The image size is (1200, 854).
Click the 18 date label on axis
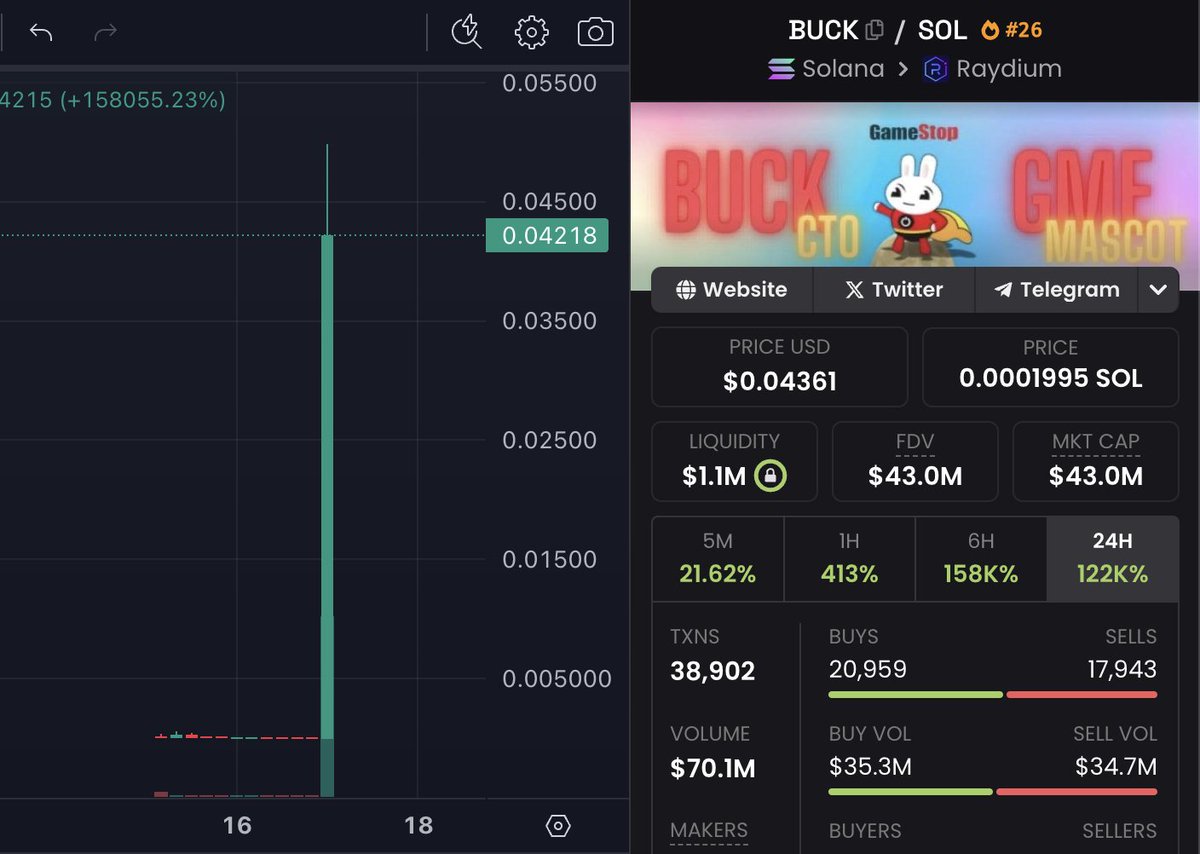(x=418, y=825)
